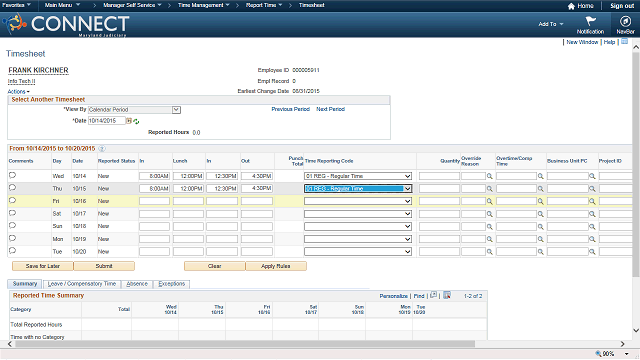
Task: Open the Favorites menu
Action: 16,5
